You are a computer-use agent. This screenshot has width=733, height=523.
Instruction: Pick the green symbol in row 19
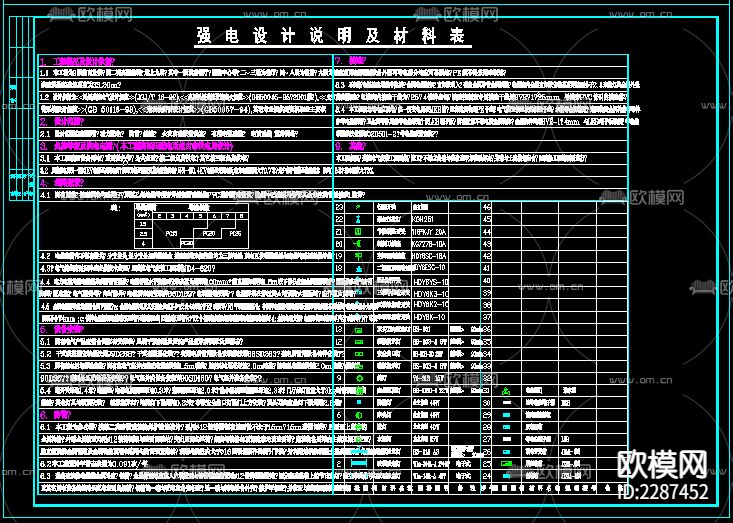point(359,256)
